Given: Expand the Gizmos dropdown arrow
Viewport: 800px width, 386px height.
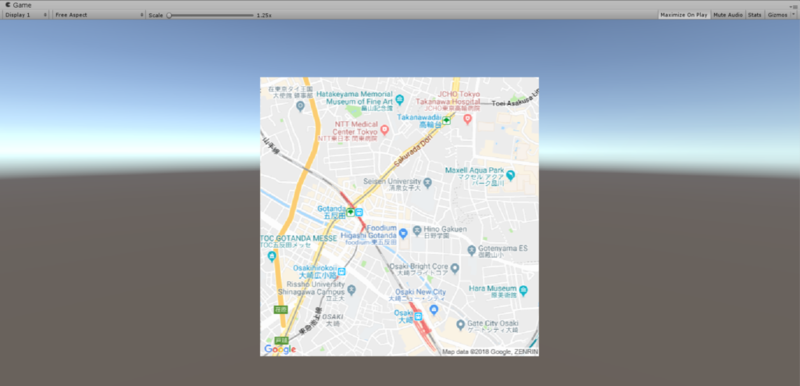Looking at the screenshot, I should [x=793, y=15].
